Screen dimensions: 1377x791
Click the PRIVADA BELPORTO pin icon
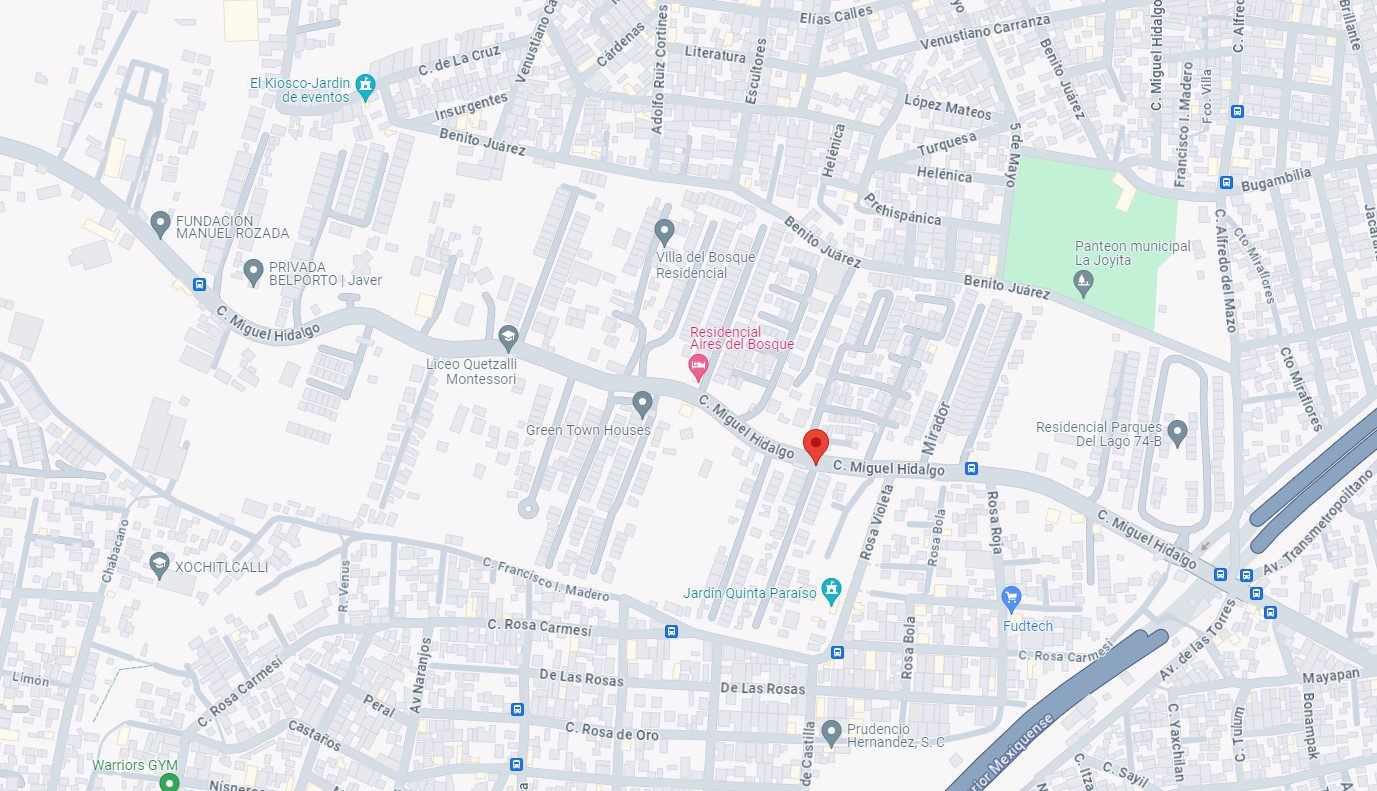pyautogui.click(x=254, y=271)
